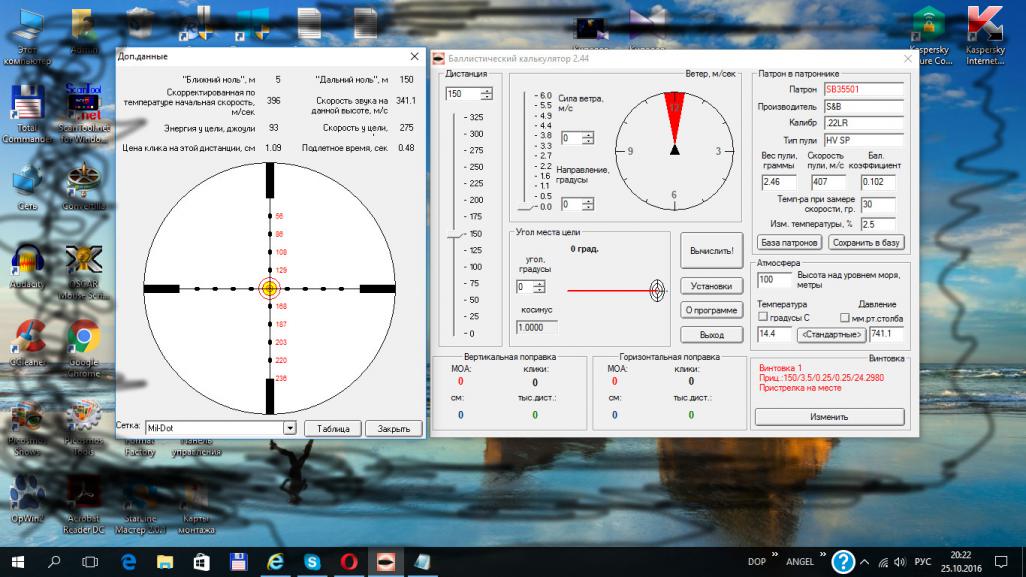This screenshot has height=577, width=1026.
Task: Enable the 'градусы С' temperature checkbox
Action: (x=763, y=317)
